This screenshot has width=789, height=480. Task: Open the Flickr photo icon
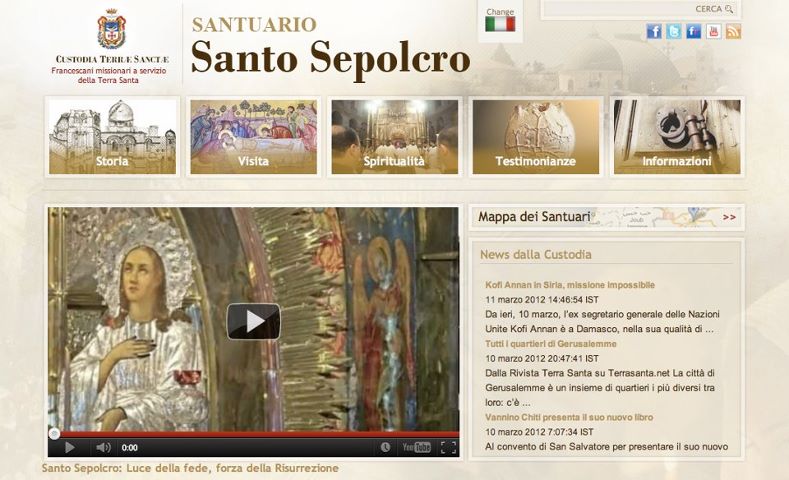(693, 31)
